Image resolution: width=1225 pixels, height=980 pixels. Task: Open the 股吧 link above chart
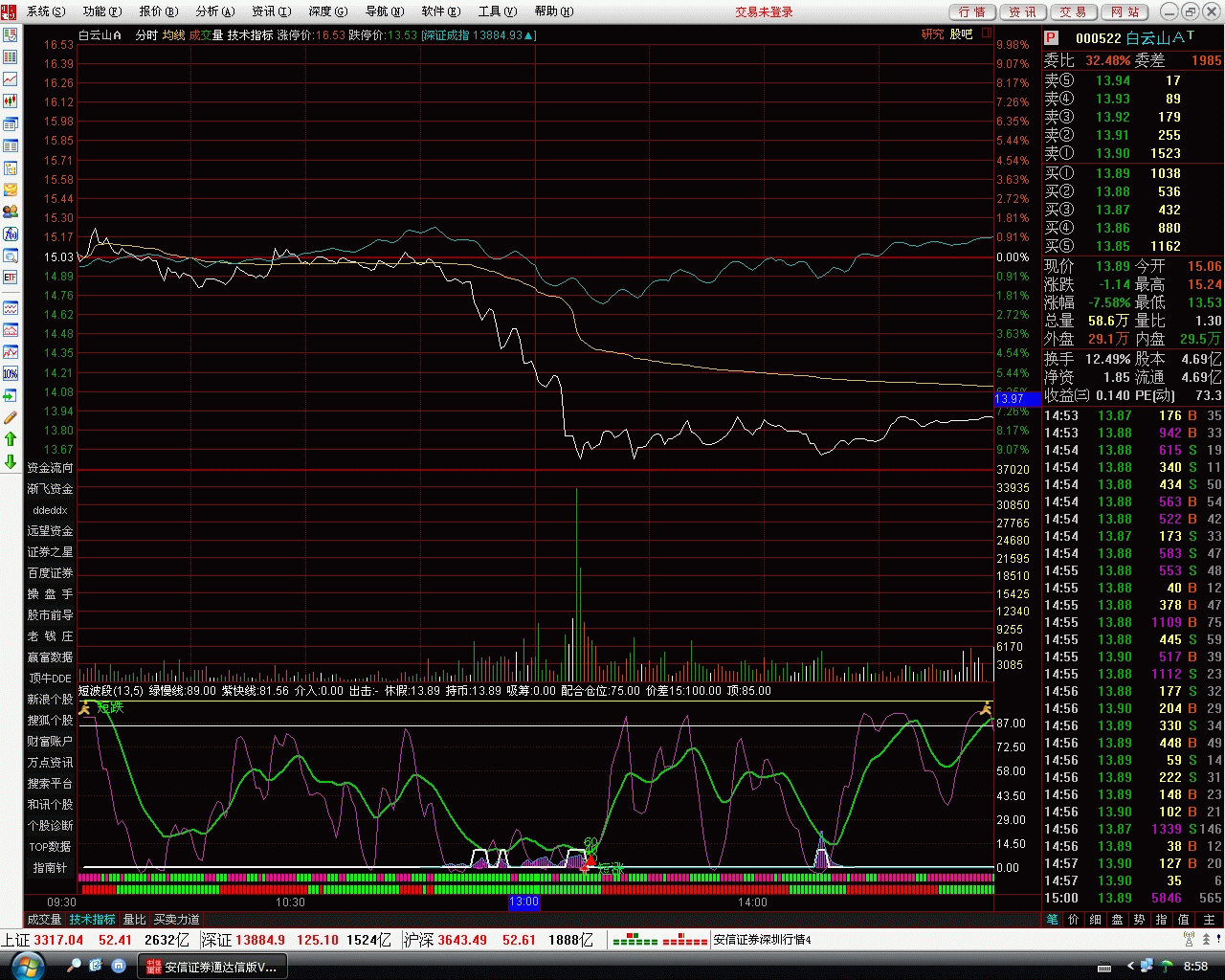coord(961,34)
